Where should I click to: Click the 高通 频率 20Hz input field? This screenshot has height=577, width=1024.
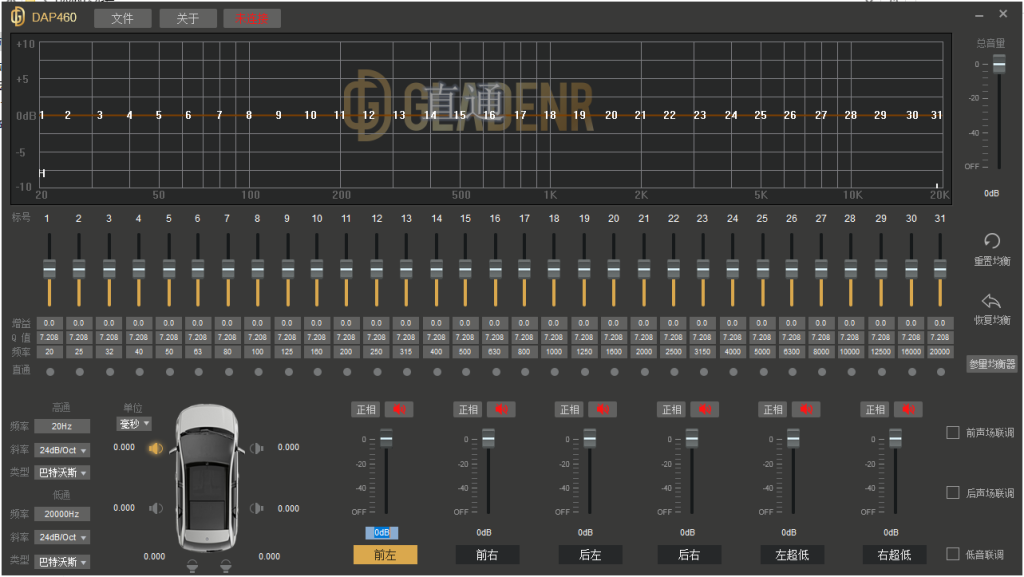[x=62, y=426]
